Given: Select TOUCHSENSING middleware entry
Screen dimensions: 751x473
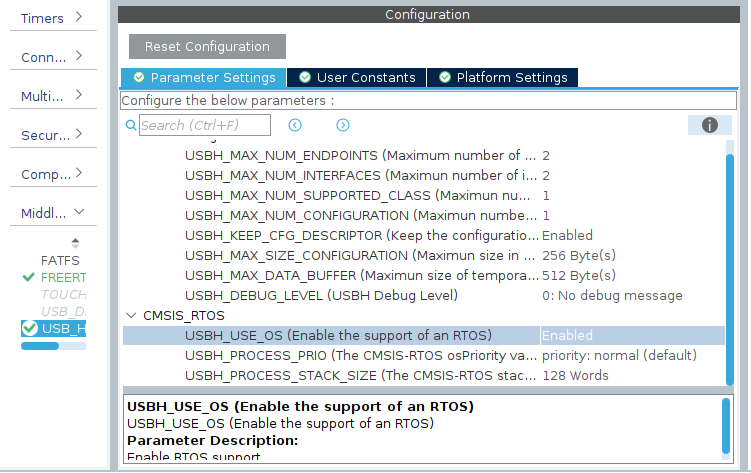Looking at the screenshot, I should point(63,294).
